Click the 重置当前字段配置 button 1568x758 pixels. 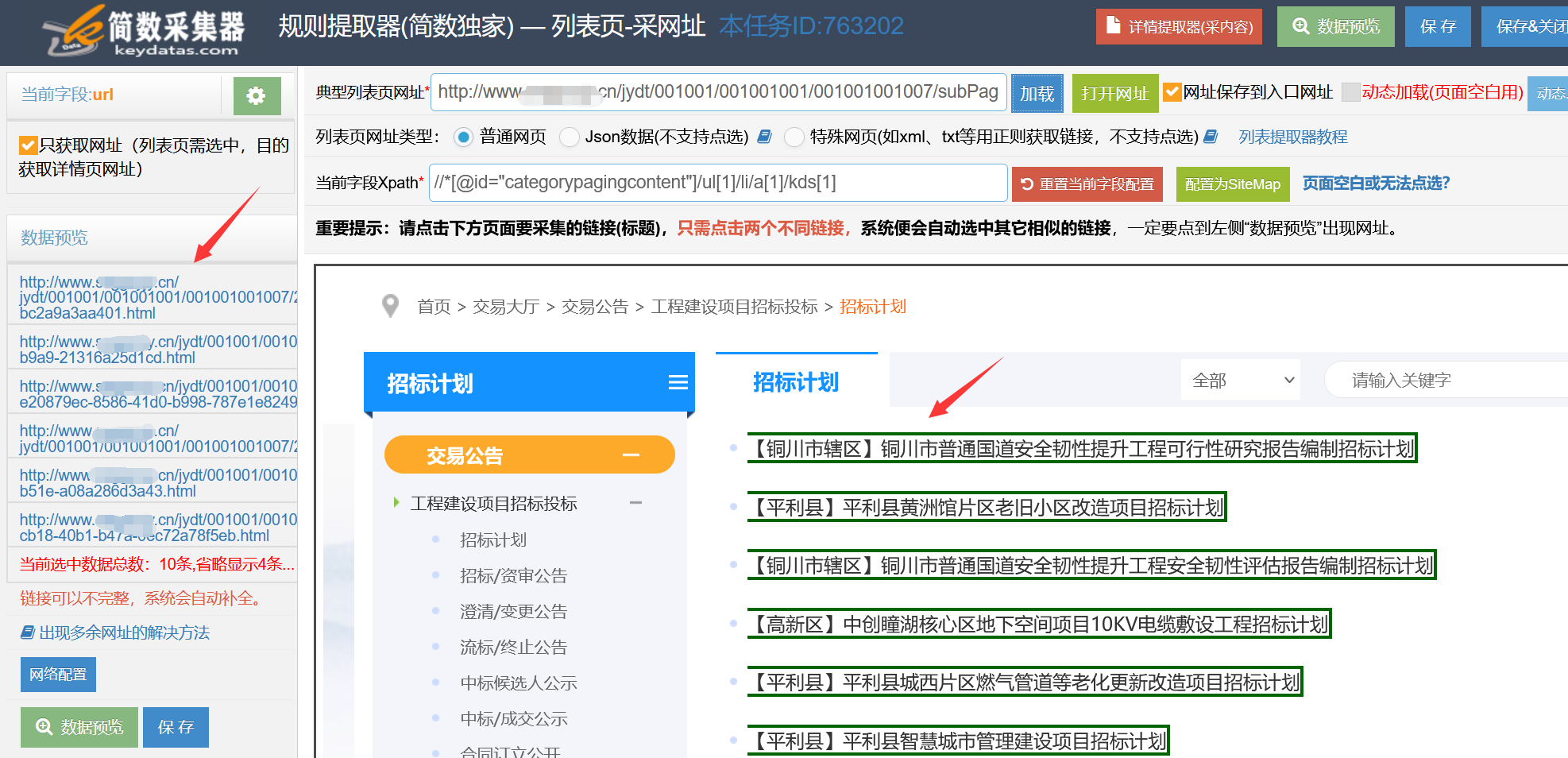tap(1087, 184)
